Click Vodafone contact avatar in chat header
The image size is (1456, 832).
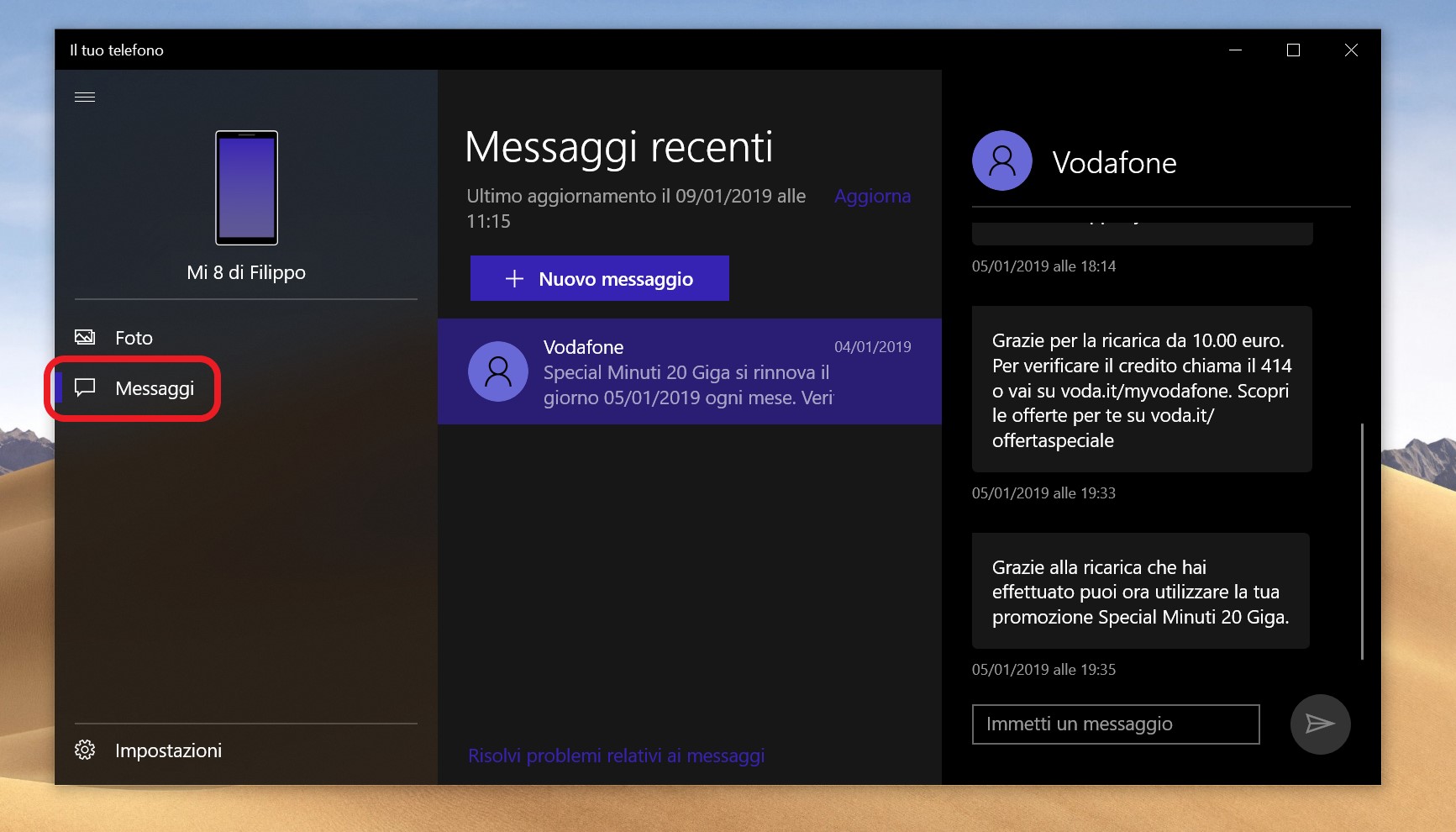1002,161
